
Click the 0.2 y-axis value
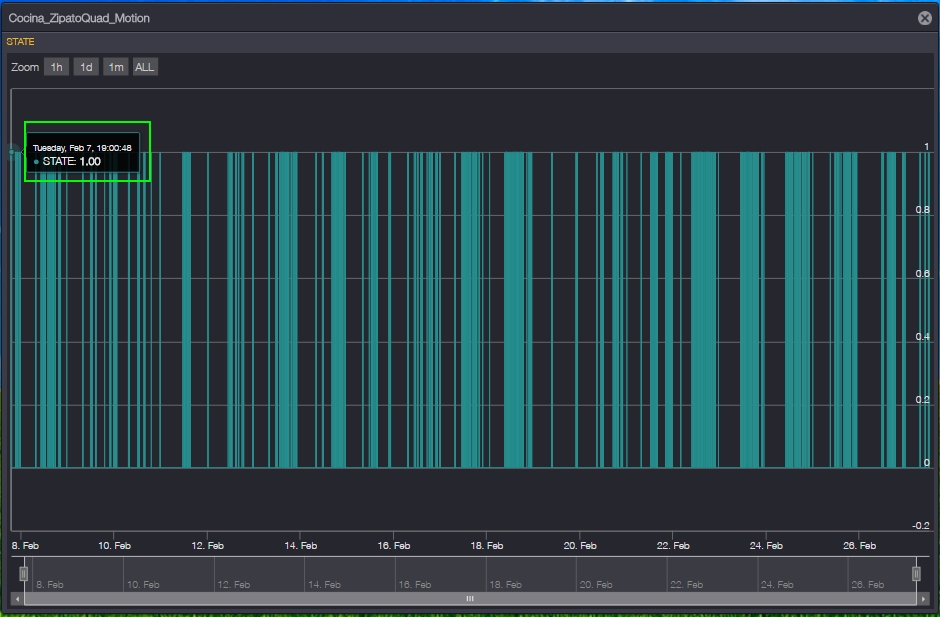tap(923, 399)
